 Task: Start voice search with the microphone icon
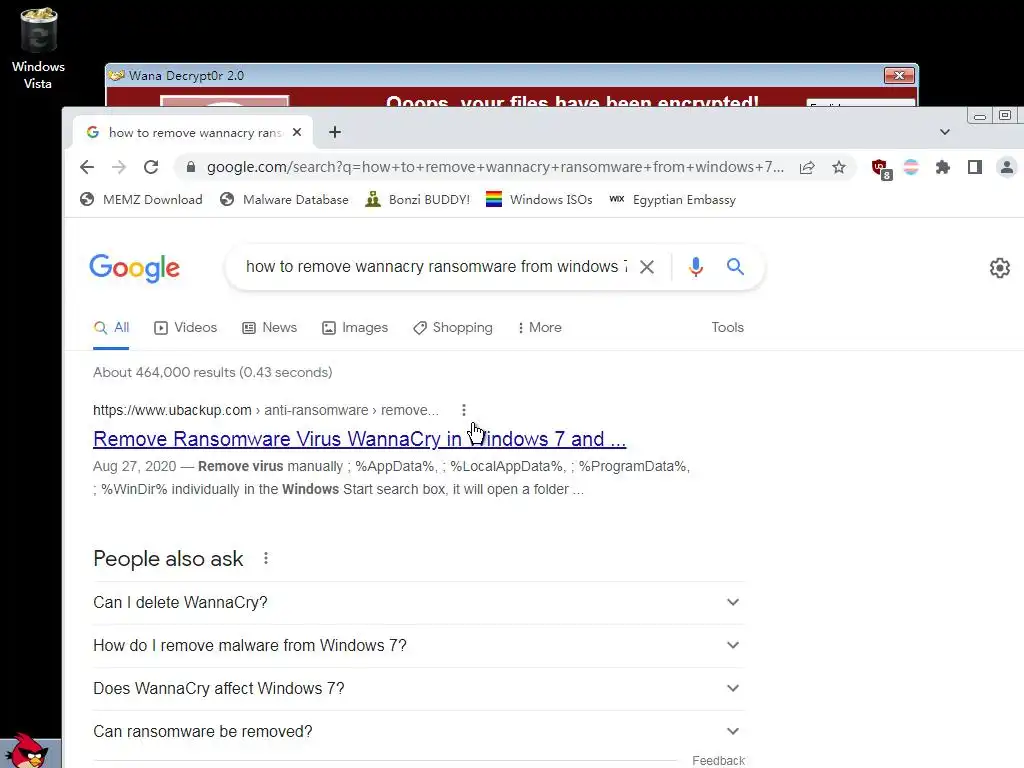click(696, 266)
